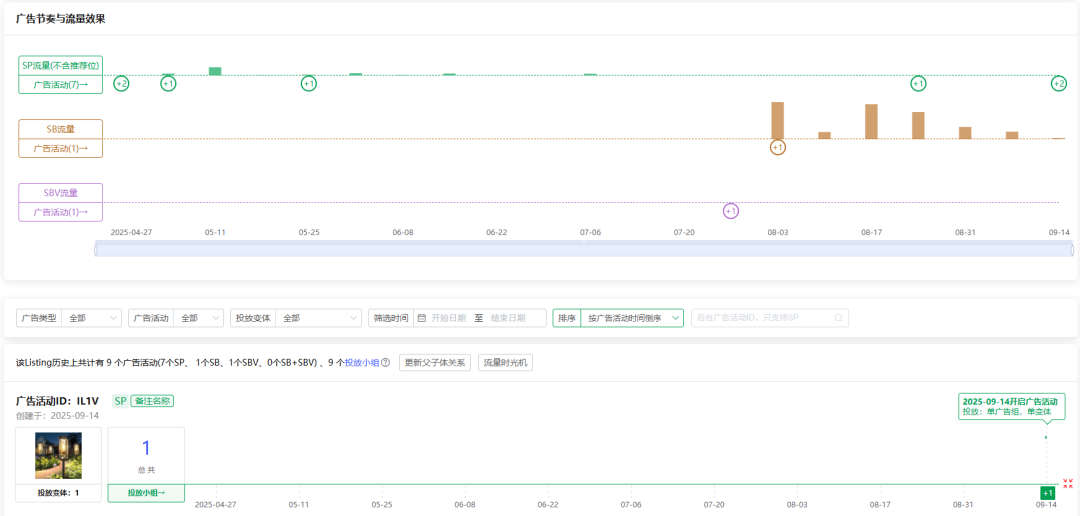Click the help icon beside 投放小组 link
The image size is (1080, 516).
tap(386, 362)
